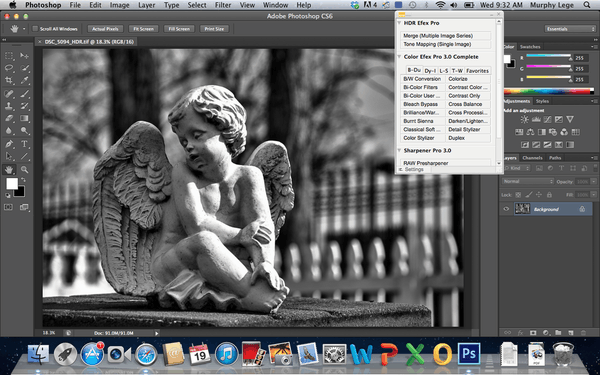600x375 pixels.
Task: Click the foreground color swatch in toolbar
Action: point(12,184)
